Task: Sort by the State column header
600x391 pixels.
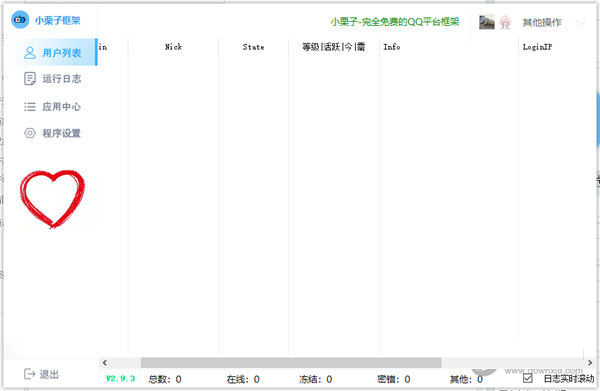Action: click(253, 47)
